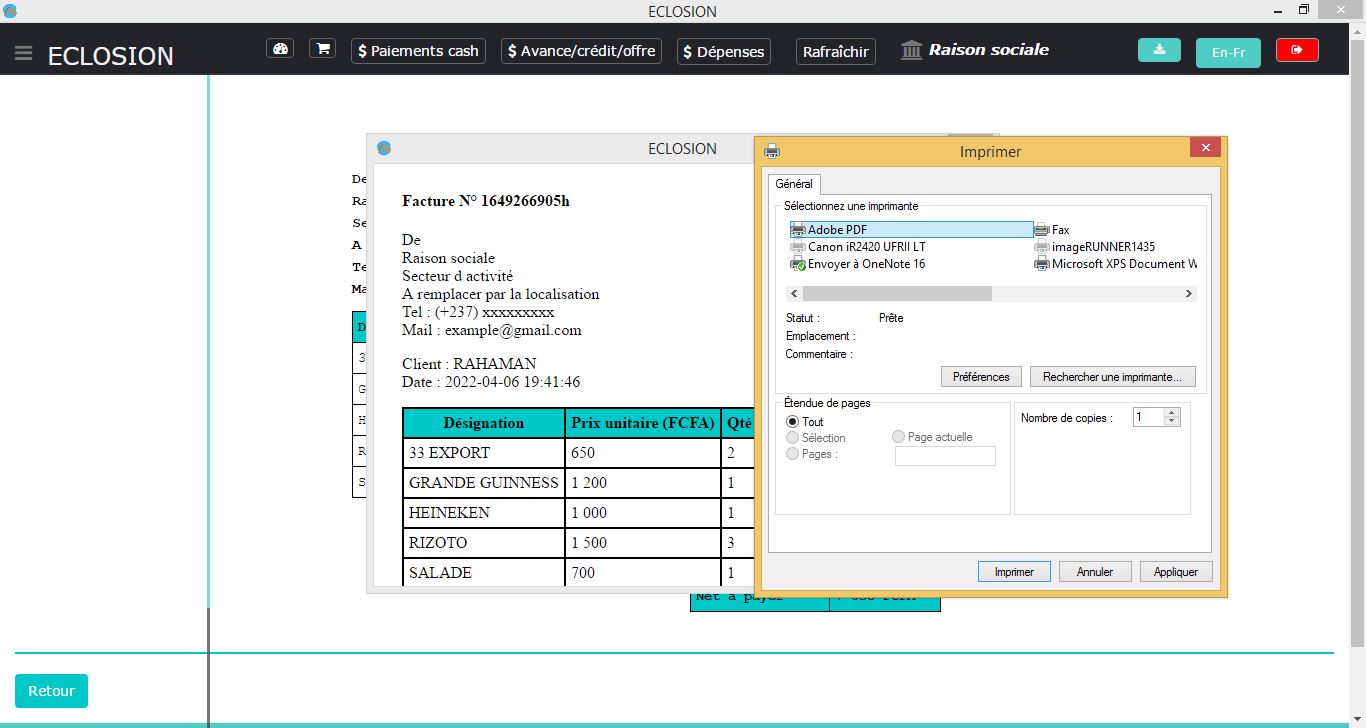The width and height of the screenshot is (1366, 728).
Task: Open the hamburger menu beside ECLOSION
Action: pos(24,53)
